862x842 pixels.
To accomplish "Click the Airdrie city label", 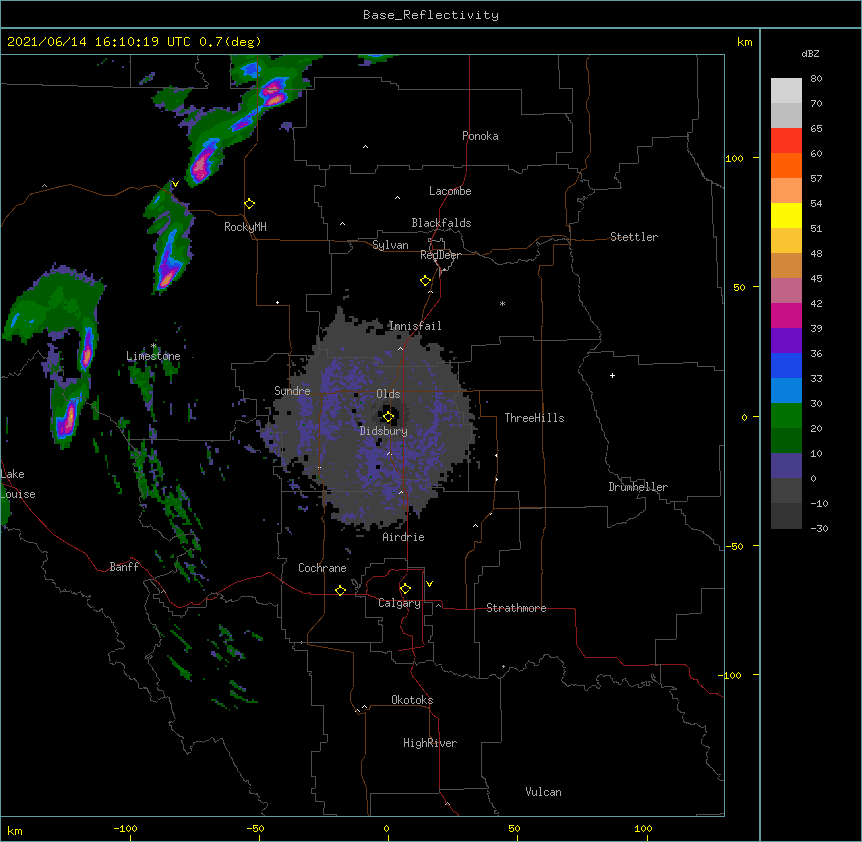I will pos(404,537).
